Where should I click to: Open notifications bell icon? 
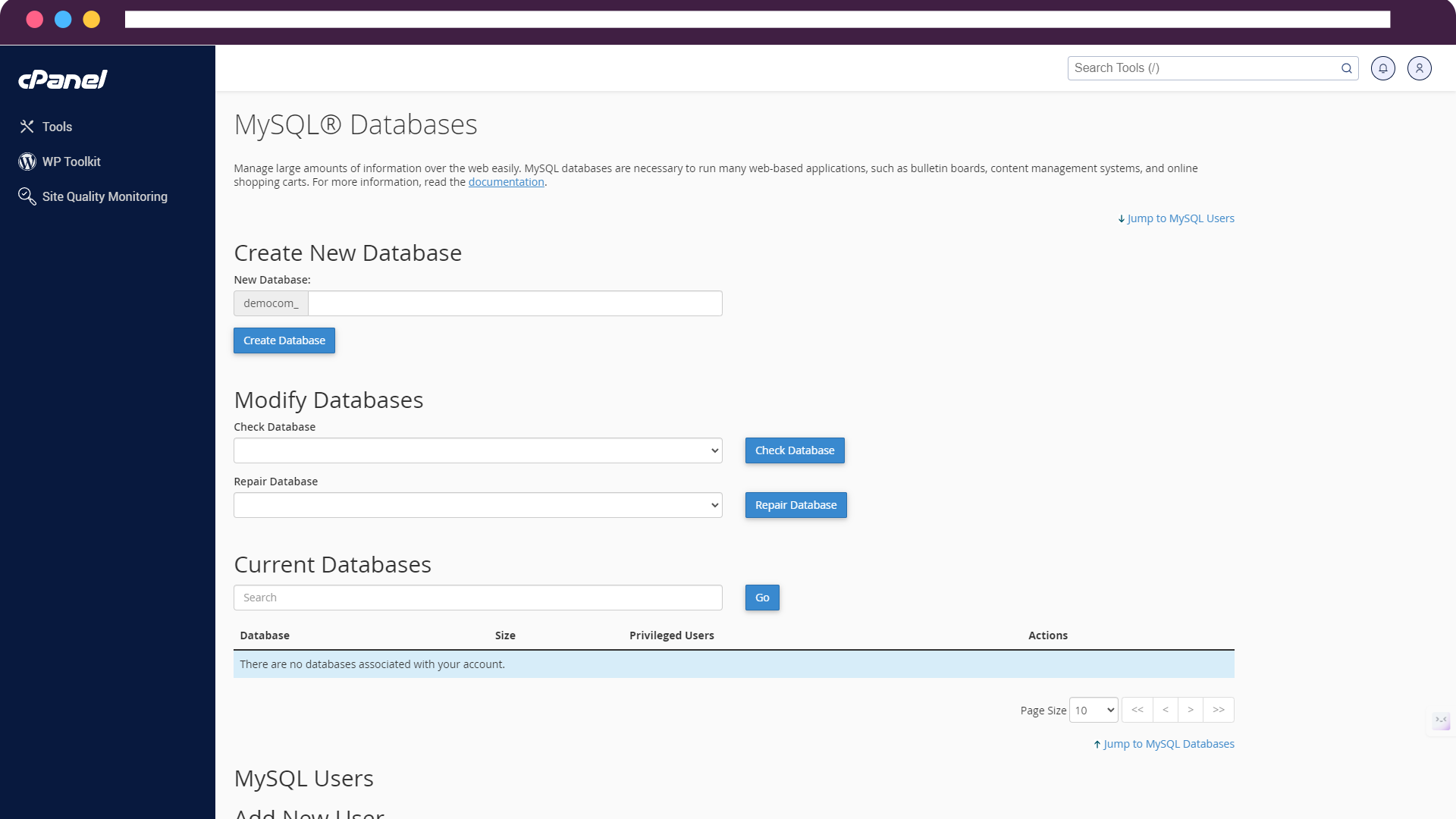(x=1383, y=68)
